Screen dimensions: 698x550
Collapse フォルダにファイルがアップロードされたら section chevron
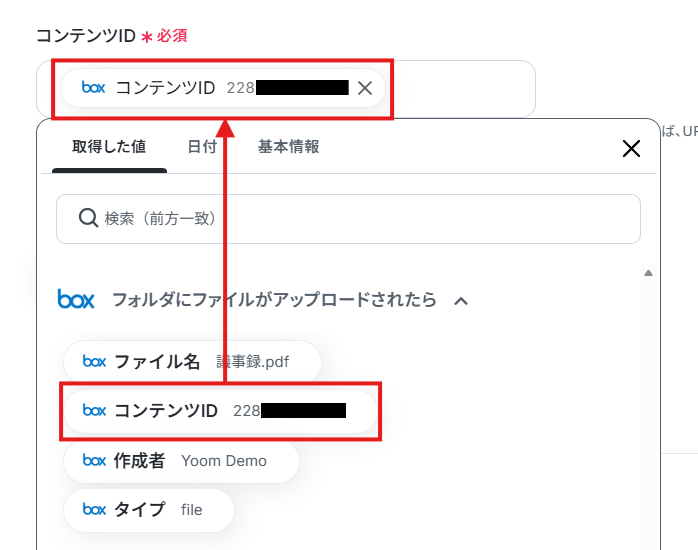click(x=461, y=301)
